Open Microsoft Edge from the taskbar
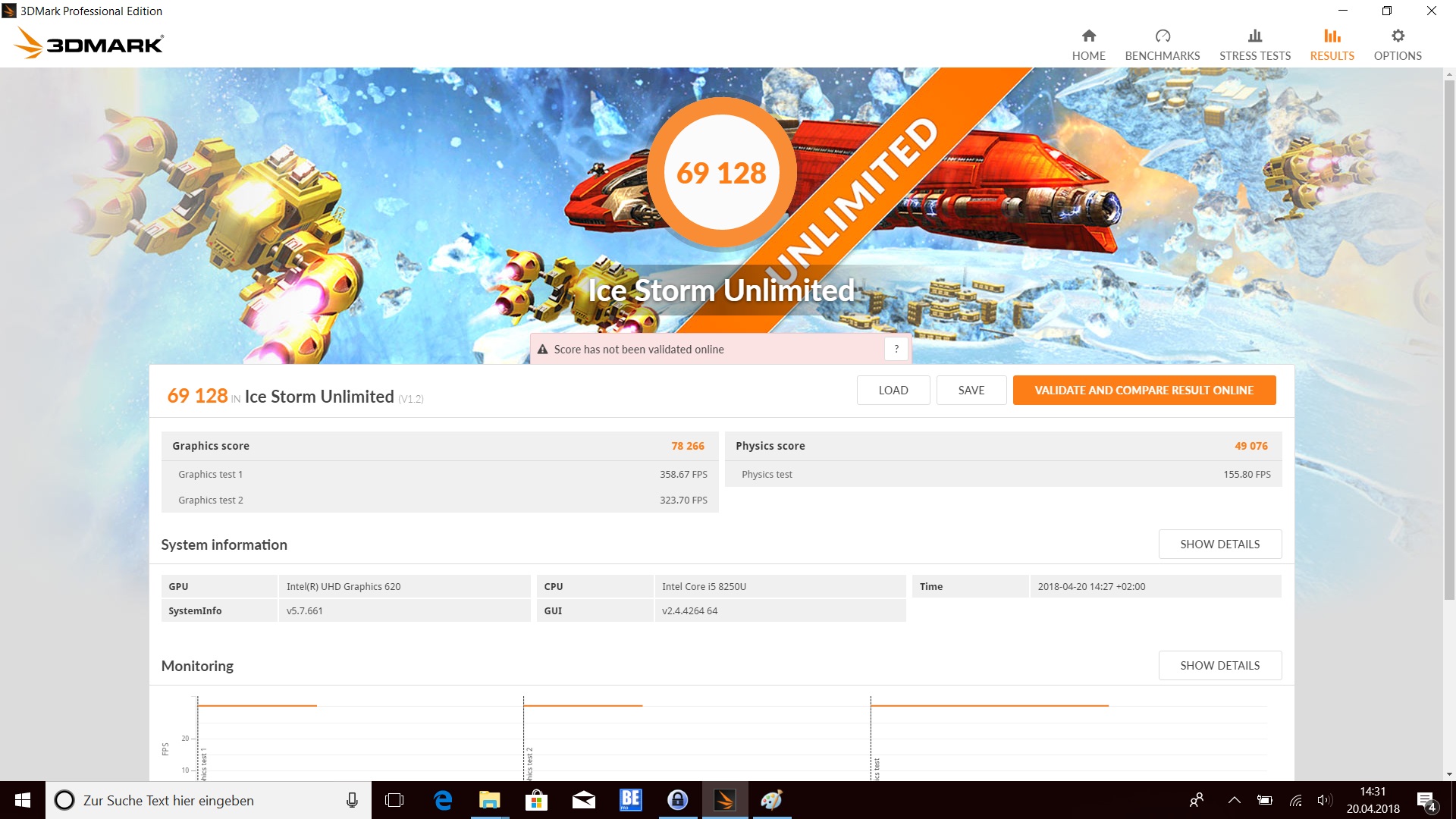Screen dimensions: 1456x819 click(x=442, y=800)
